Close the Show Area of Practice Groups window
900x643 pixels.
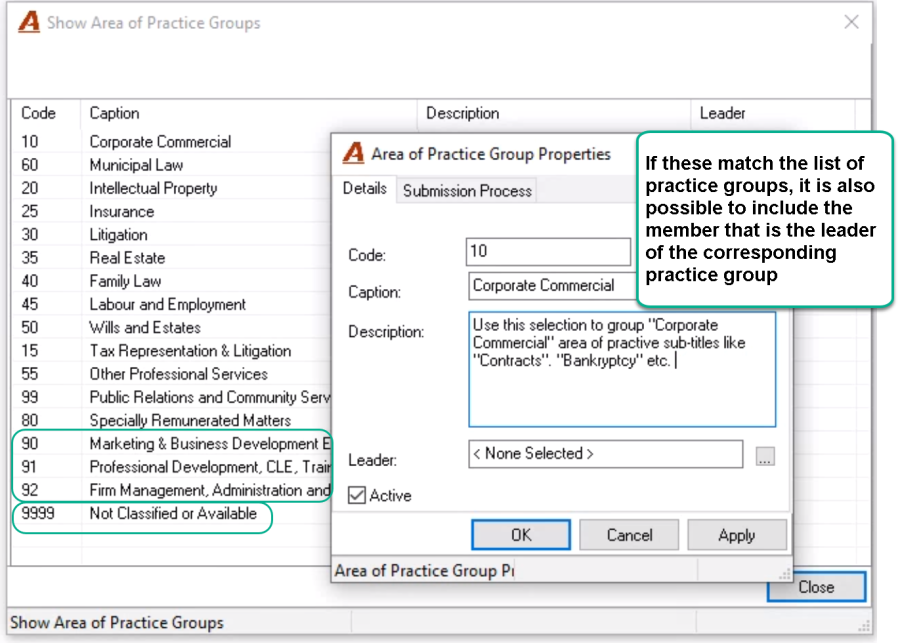tap(851, 22)
